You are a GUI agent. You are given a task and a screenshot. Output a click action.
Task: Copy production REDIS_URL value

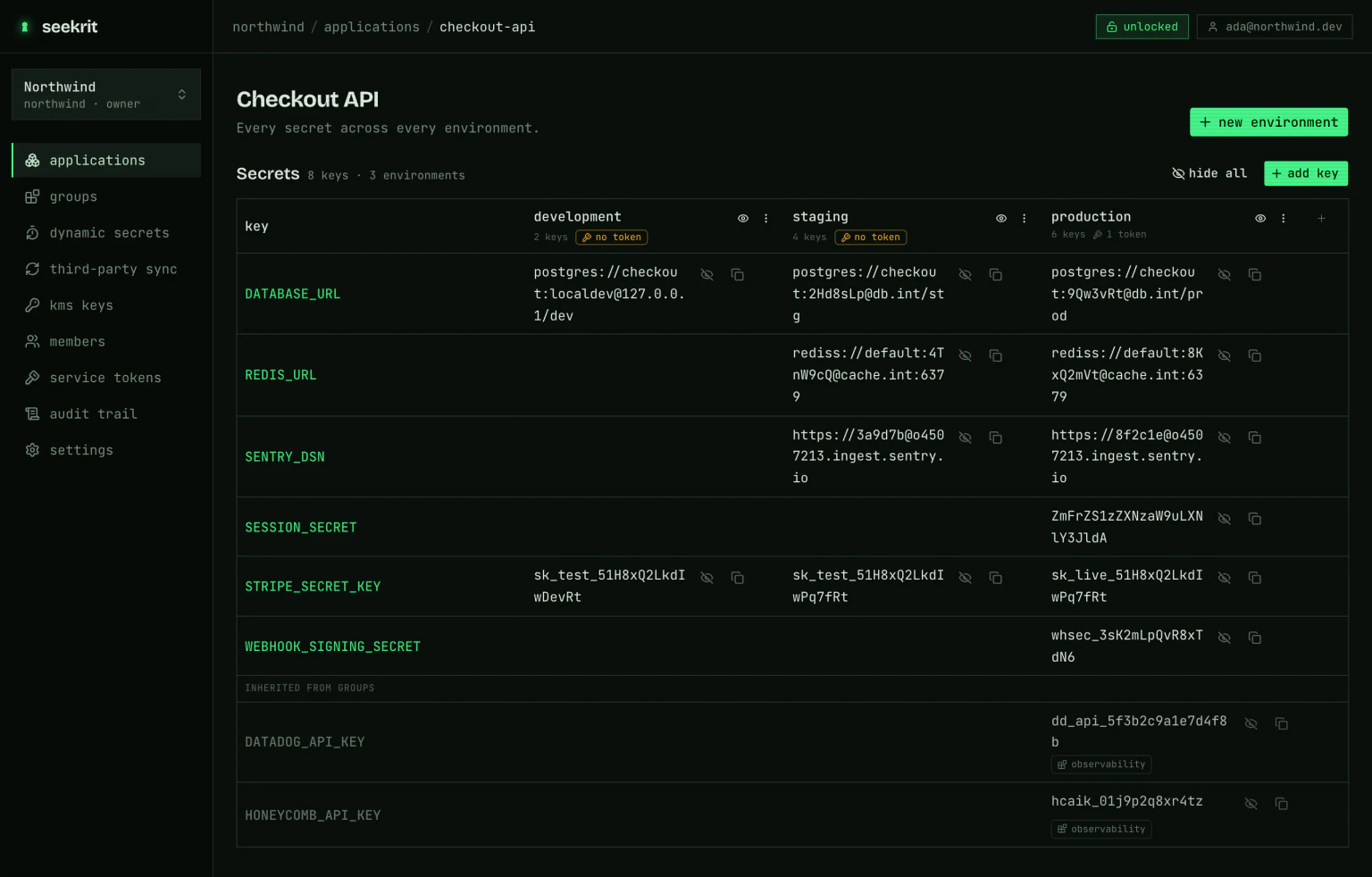pyautogui.click(x=1254, y=355)
